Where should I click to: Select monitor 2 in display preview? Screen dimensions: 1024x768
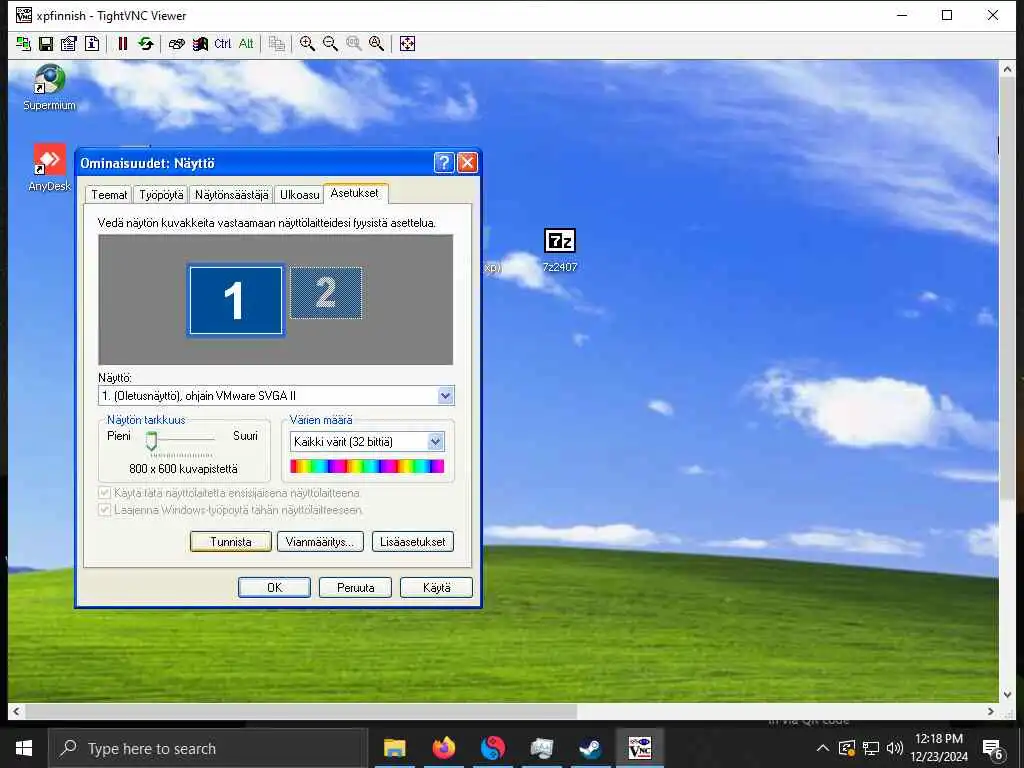[326, 293]
